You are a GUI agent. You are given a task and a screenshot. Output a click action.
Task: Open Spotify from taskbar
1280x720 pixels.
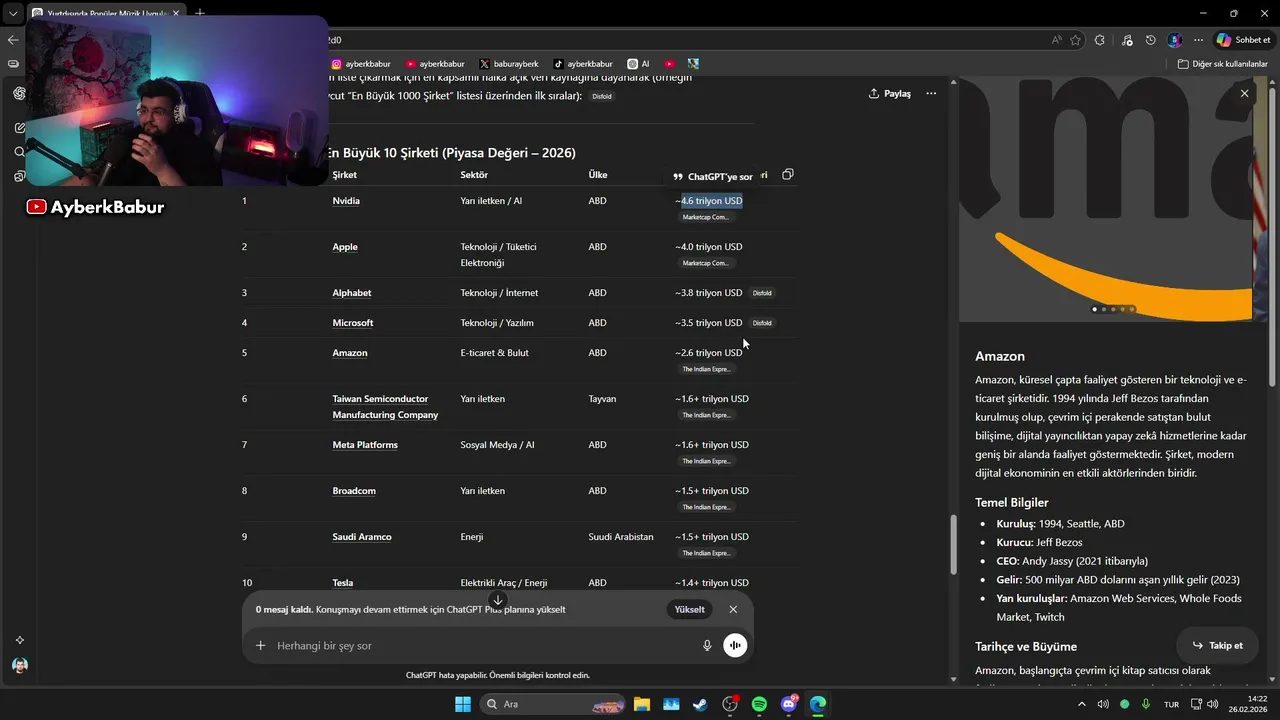(759, 704)
